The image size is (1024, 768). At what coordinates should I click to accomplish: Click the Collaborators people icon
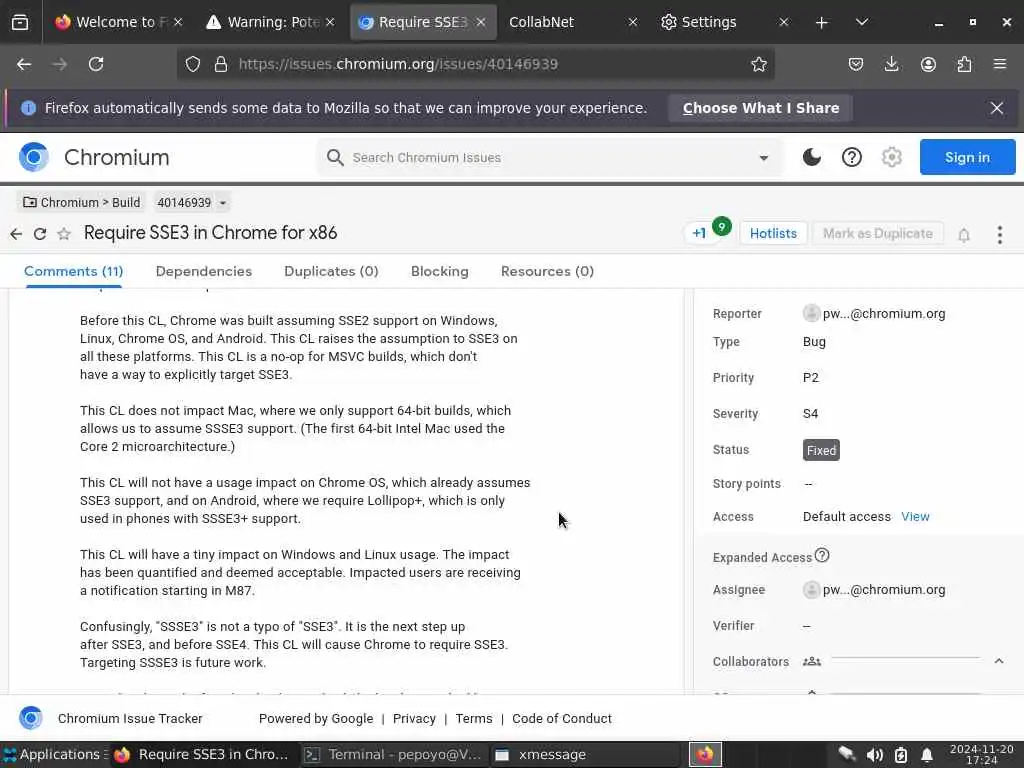tap(812, 662)
